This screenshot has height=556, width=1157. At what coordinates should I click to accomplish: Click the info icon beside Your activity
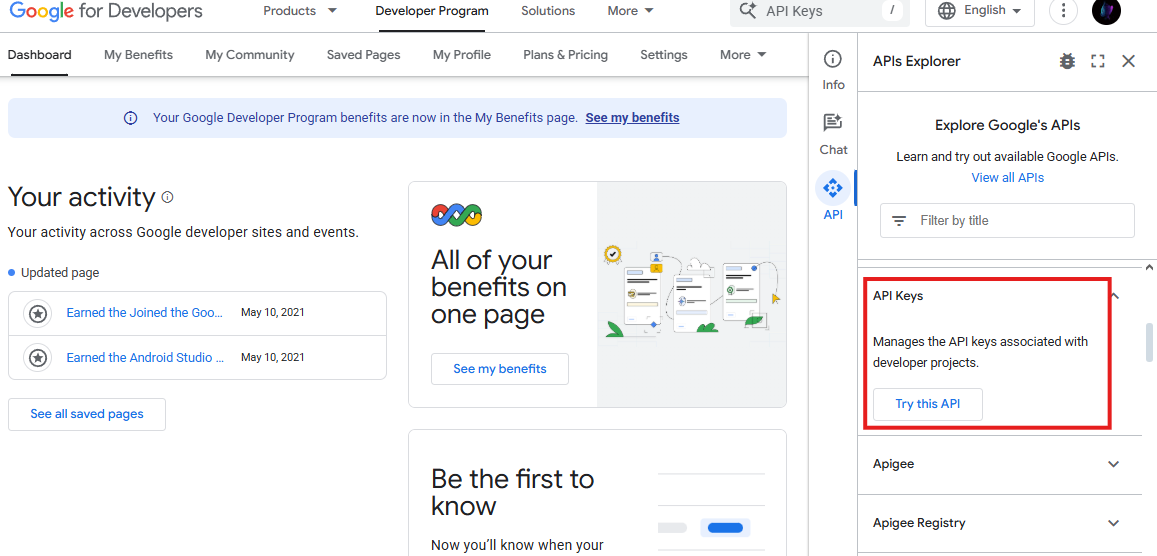pyautogui.click(x=167, y=197)
